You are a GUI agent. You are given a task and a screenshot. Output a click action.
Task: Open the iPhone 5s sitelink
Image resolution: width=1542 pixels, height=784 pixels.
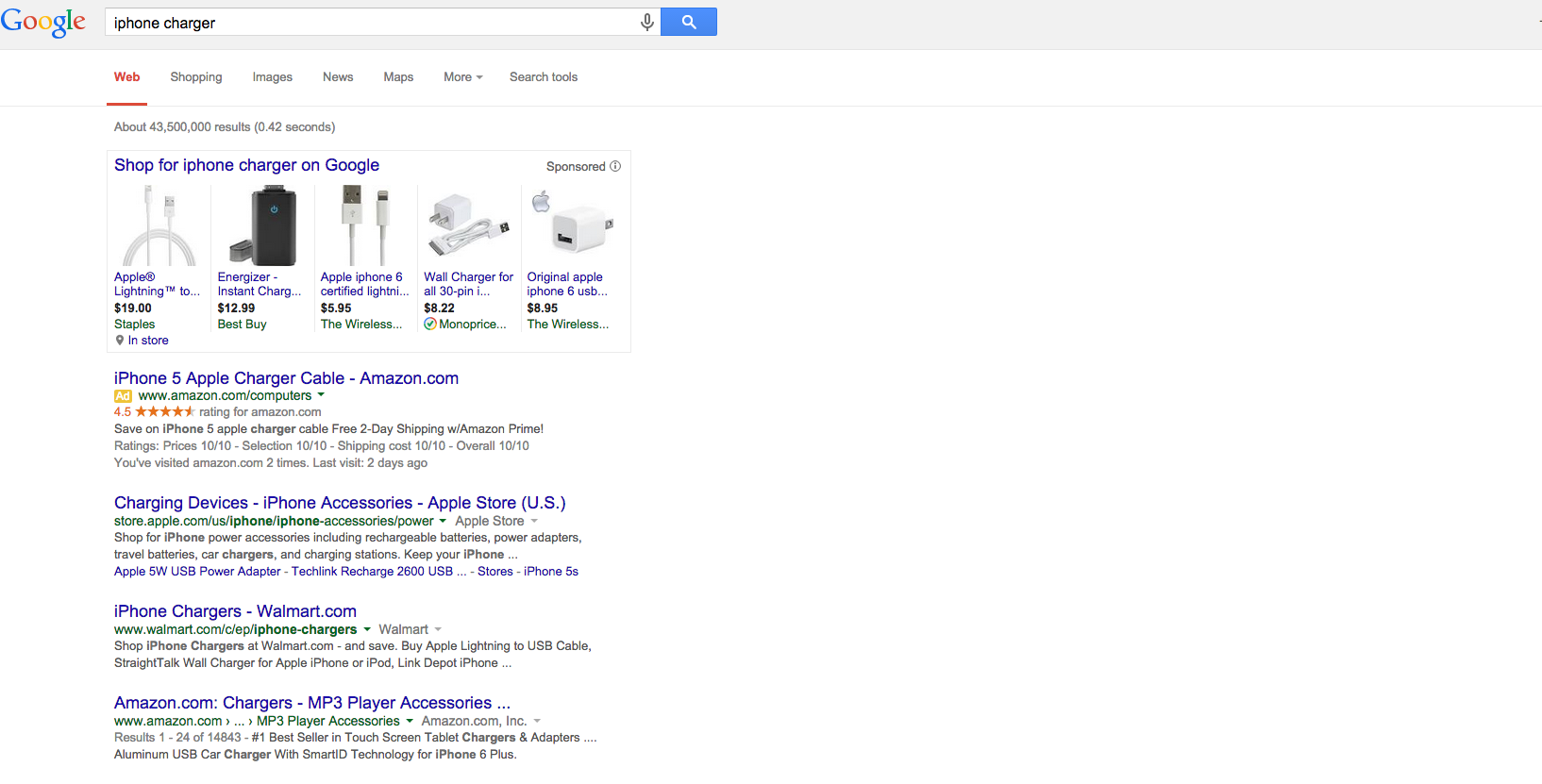pyautogui.click(x=551, y=572)
